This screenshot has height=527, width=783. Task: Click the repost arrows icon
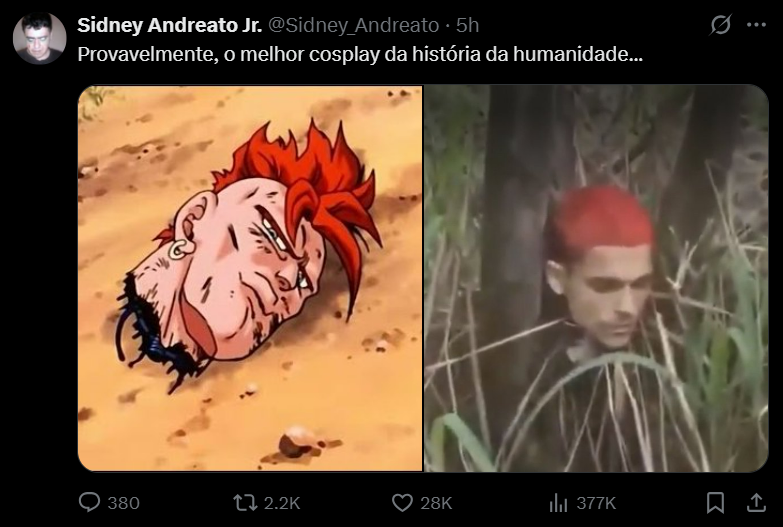pos(245,503)
